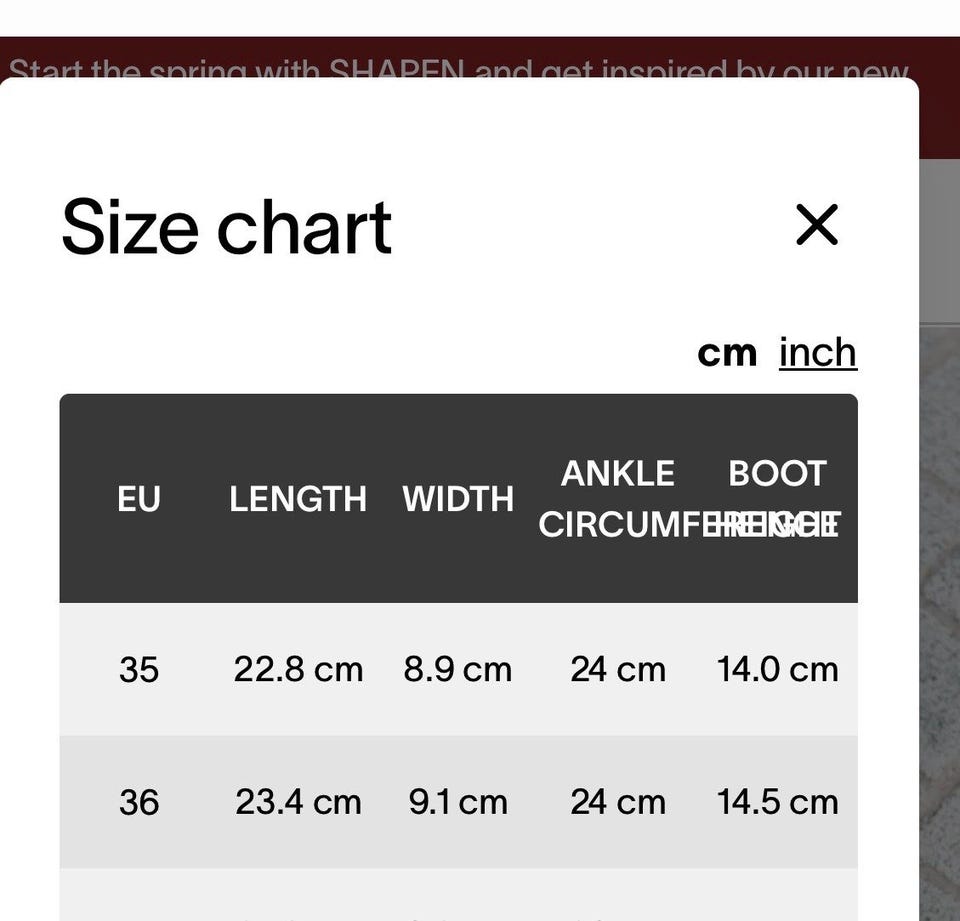Click the EU column header
The width and height of the screenshot is (960, 921).
tap(139, 498)
